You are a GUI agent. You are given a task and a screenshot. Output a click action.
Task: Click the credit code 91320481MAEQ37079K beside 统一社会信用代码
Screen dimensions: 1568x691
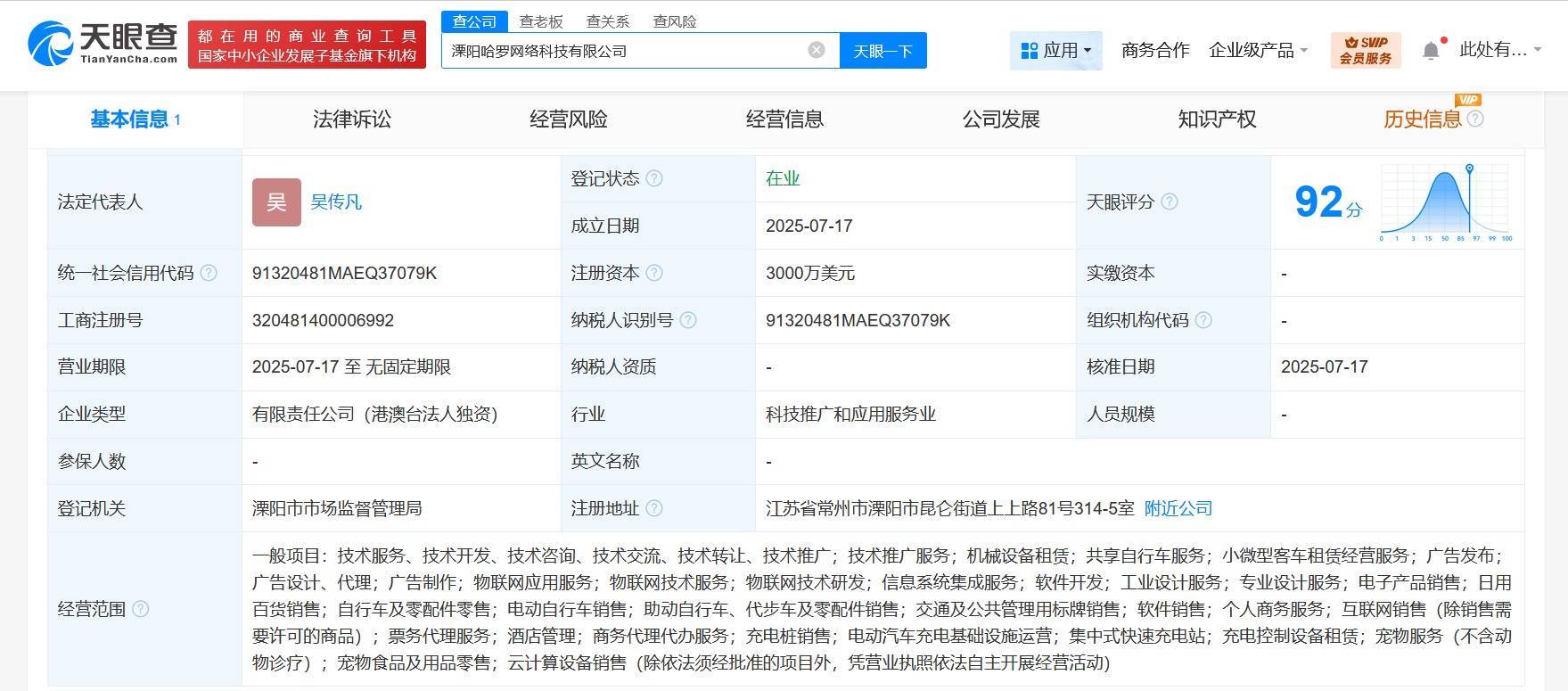coord(345,273)
